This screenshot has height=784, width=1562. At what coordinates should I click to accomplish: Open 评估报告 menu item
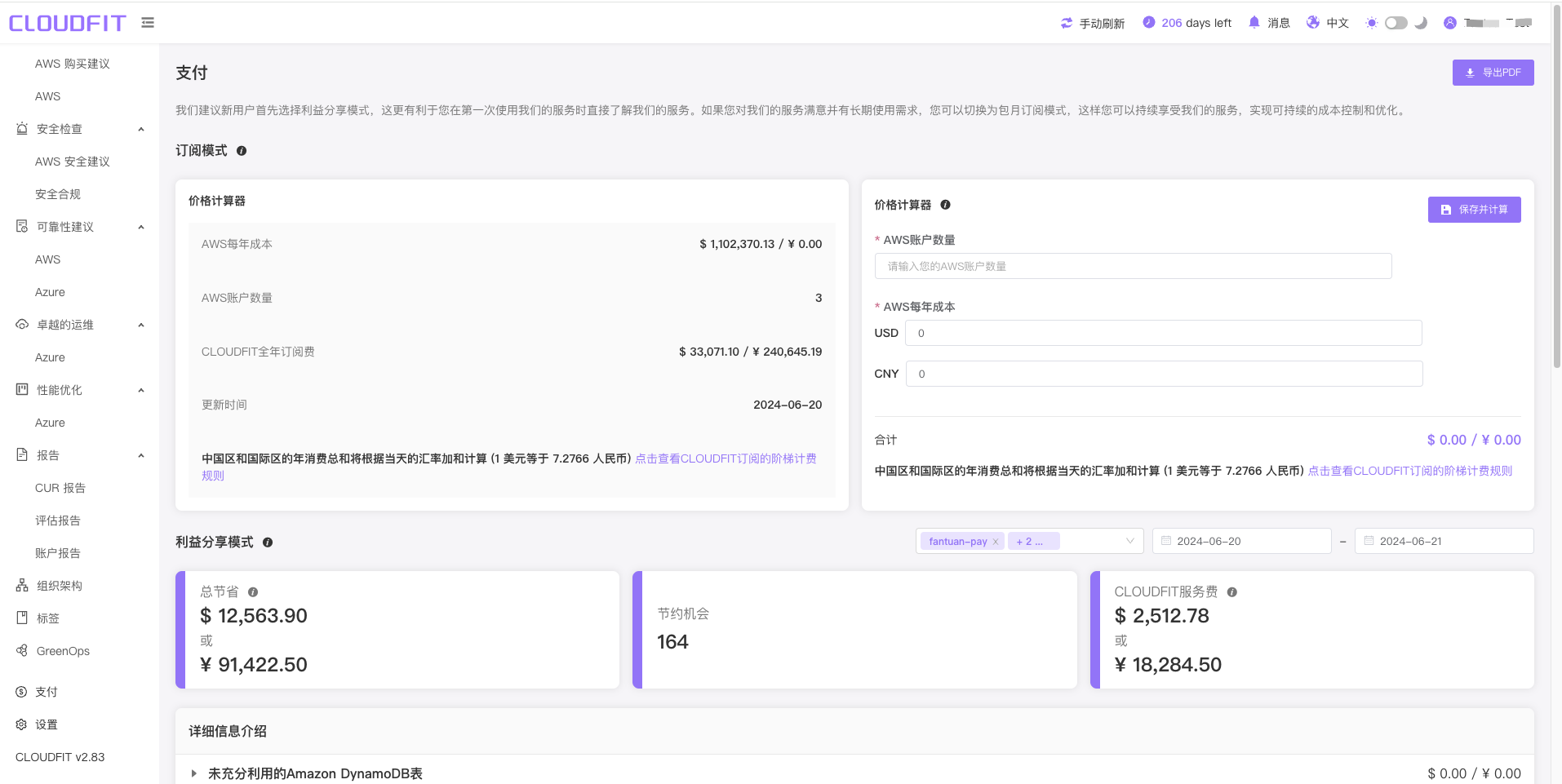click(x=58, y=520)
